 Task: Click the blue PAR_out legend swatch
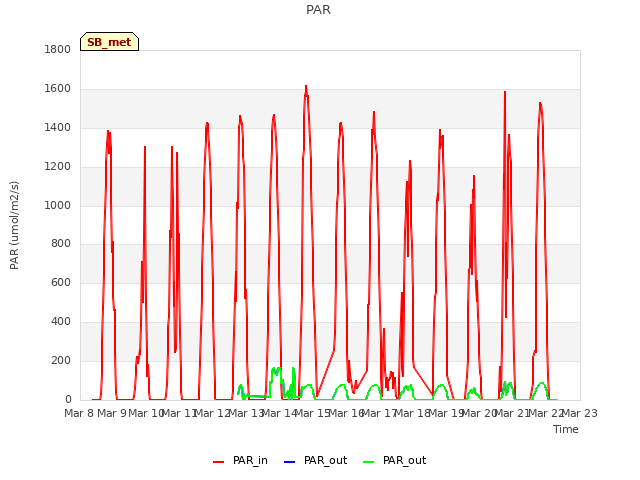click(x=289, y=462)
